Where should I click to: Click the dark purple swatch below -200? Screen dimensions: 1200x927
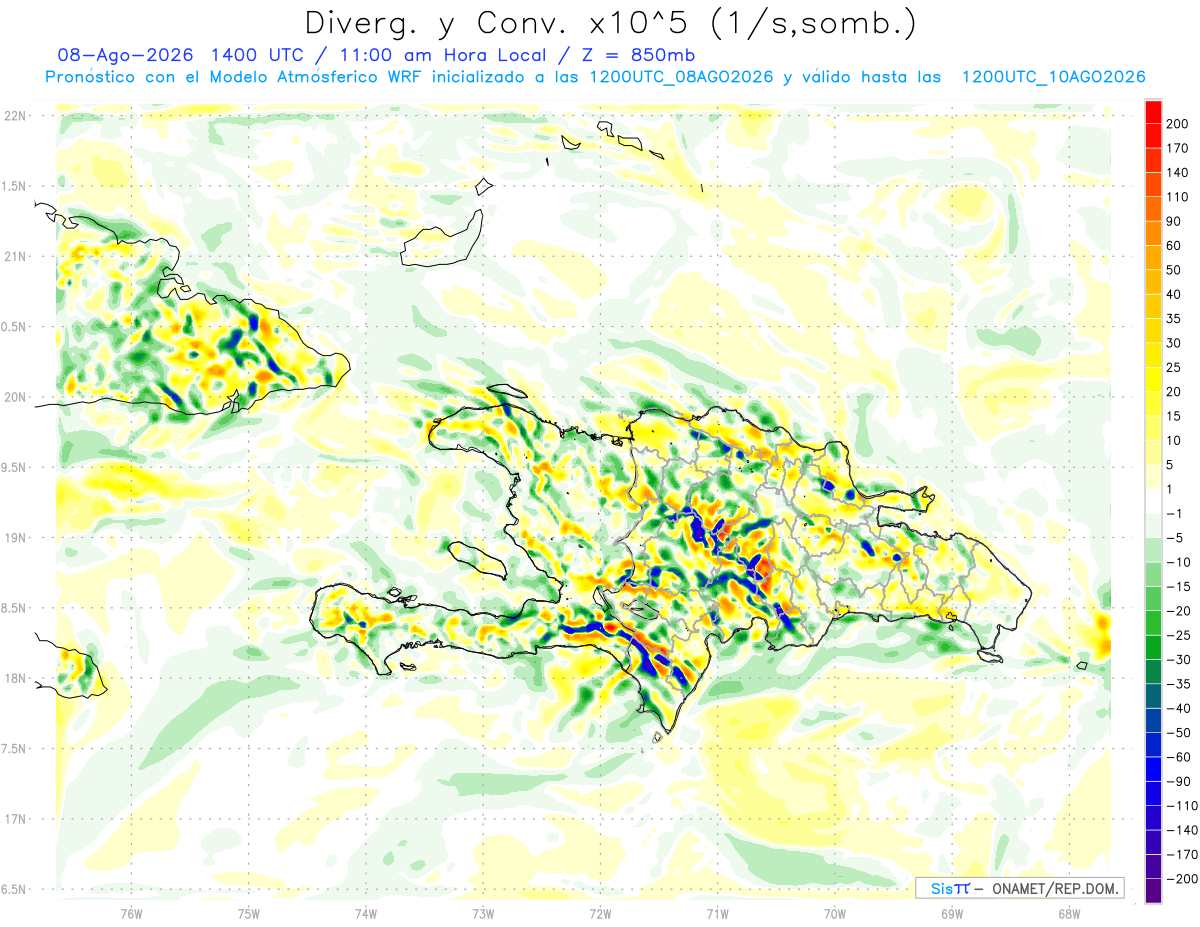pyautogui.click(x=1153, y=891)
